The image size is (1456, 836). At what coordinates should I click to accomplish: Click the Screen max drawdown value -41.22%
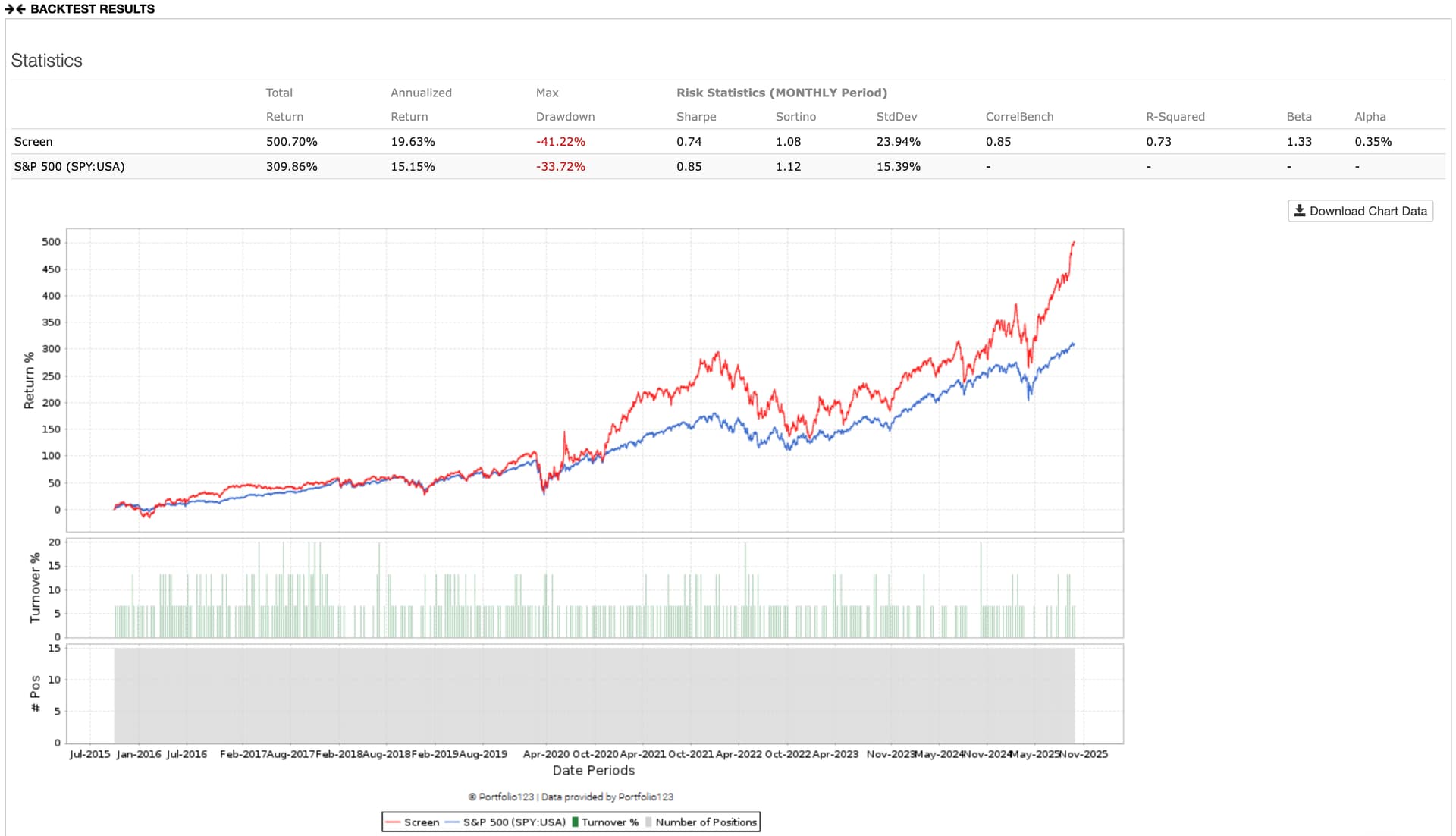[x=560, y=142]
